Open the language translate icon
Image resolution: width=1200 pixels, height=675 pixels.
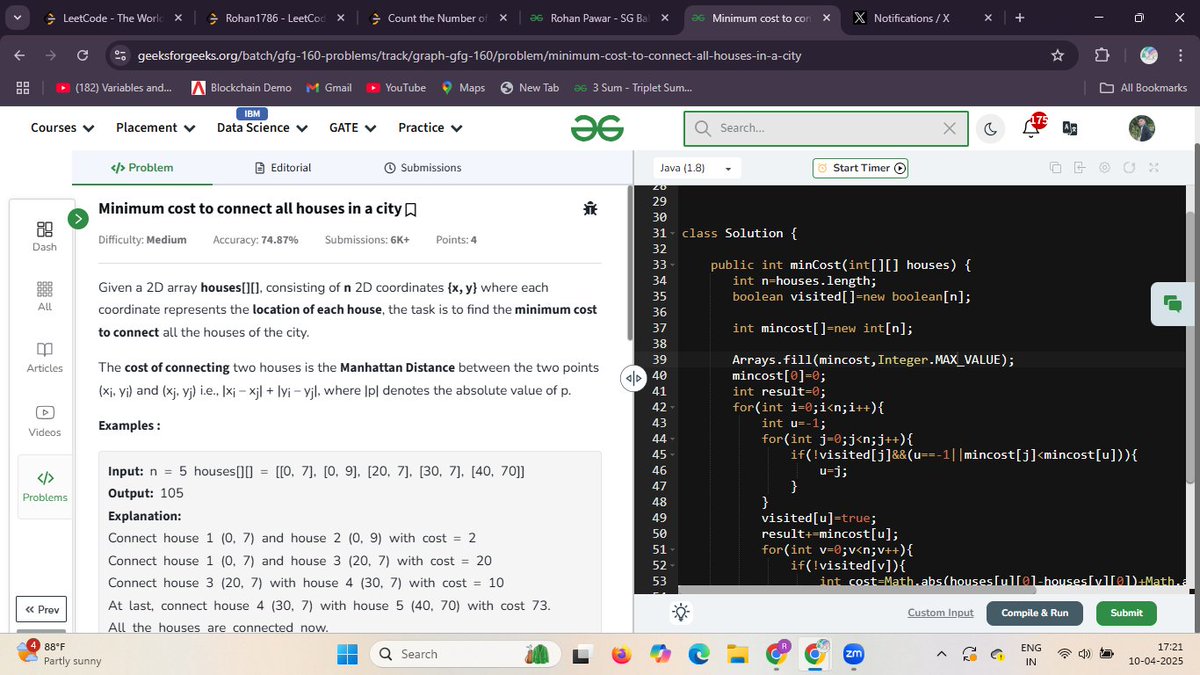coord(1070,128)
